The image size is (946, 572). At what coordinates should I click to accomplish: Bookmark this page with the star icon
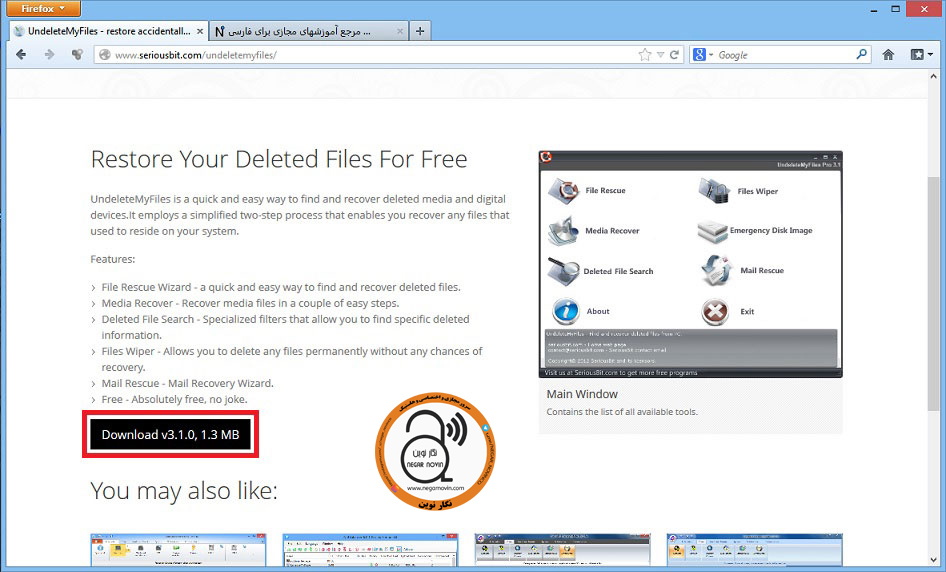pos(645,55)
